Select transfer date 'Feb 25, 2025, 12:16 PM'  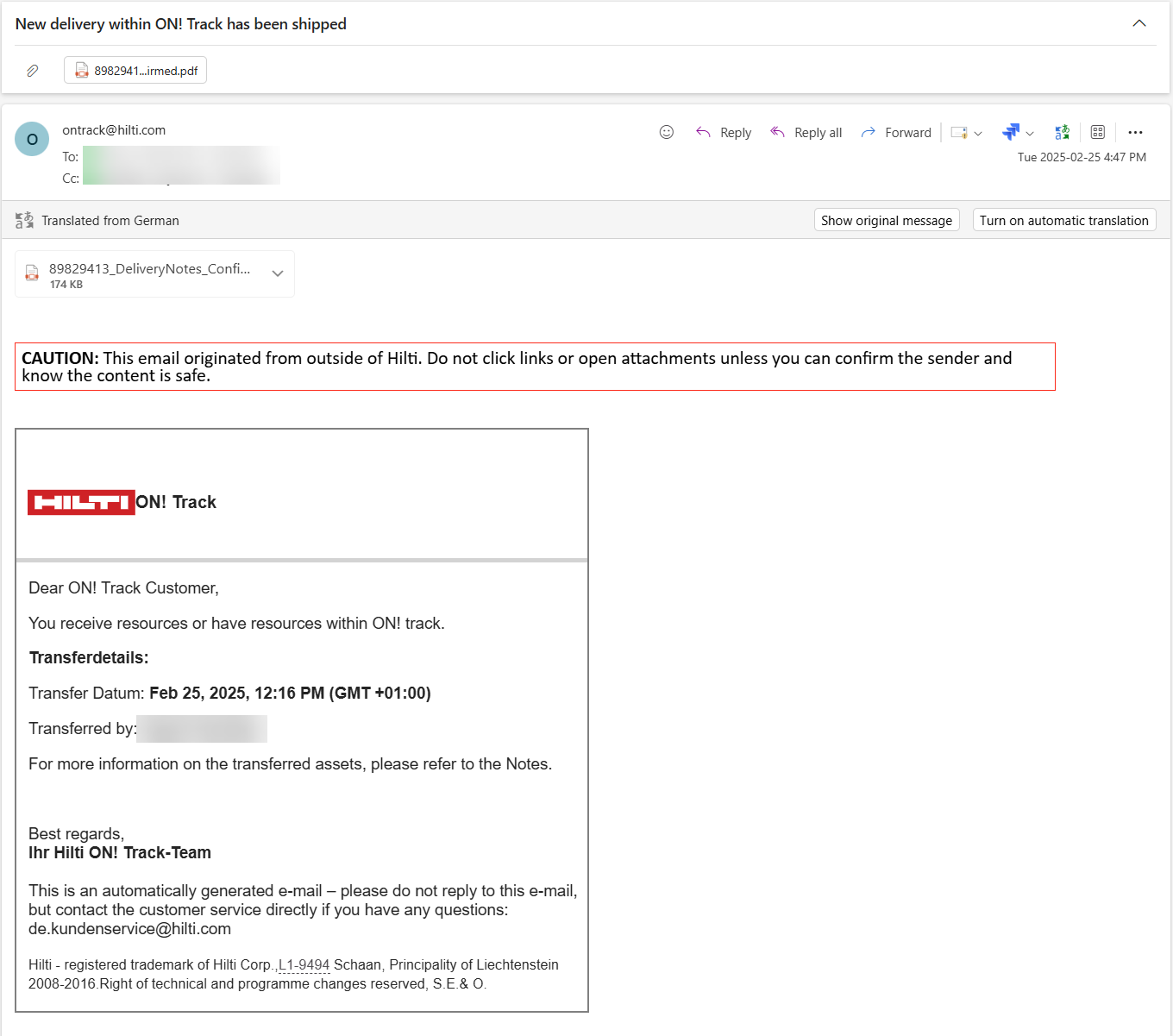(x=237, y=693)
